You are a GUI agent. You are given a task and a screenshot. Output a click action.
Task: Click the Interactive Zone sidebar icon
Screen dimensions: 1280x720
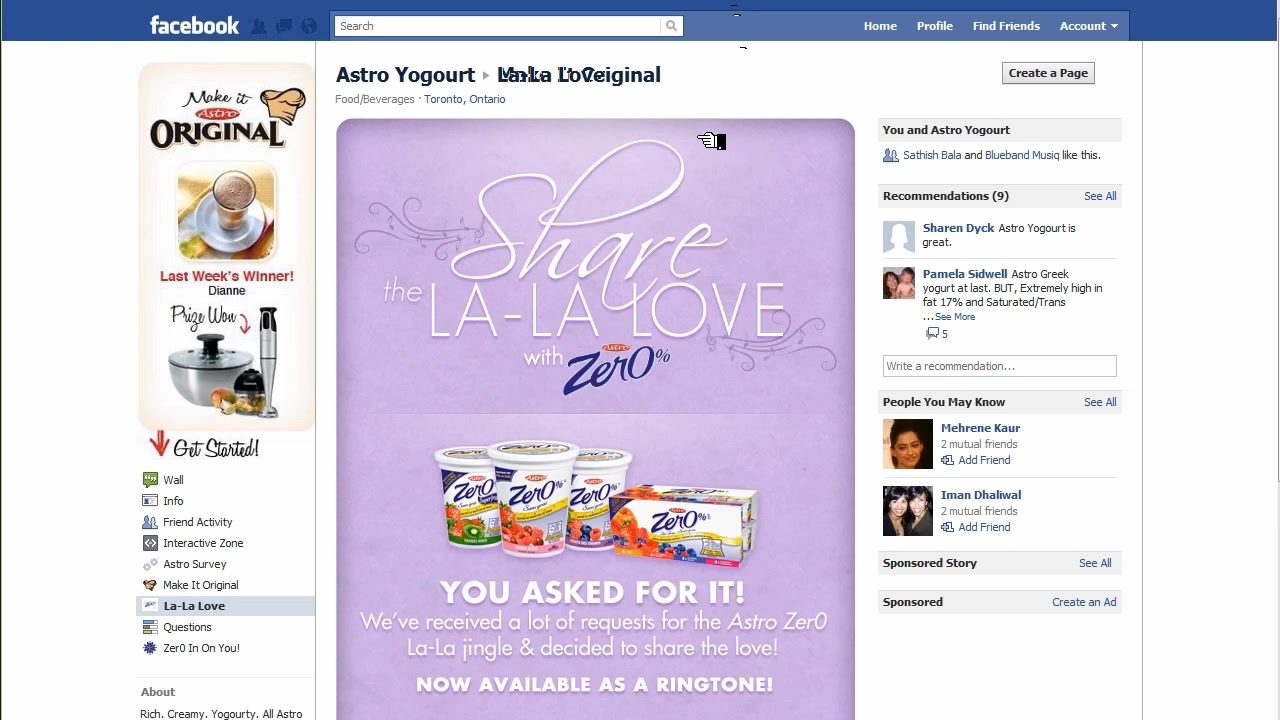point(150,543)
